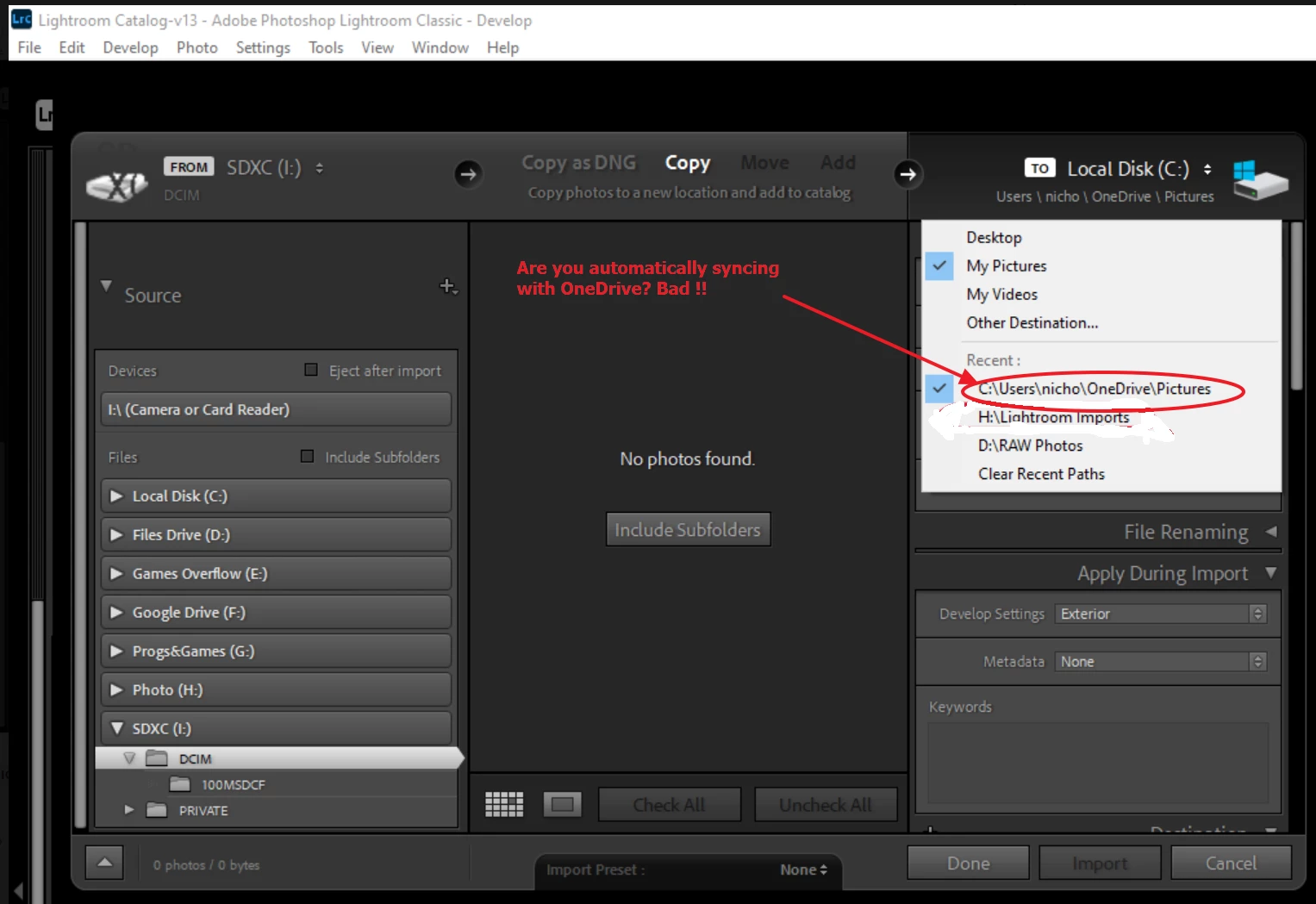The width and height of the screenshot is (1316, 904).
Task: Click Clear Recent Paths
Action: pos(1041,474)
